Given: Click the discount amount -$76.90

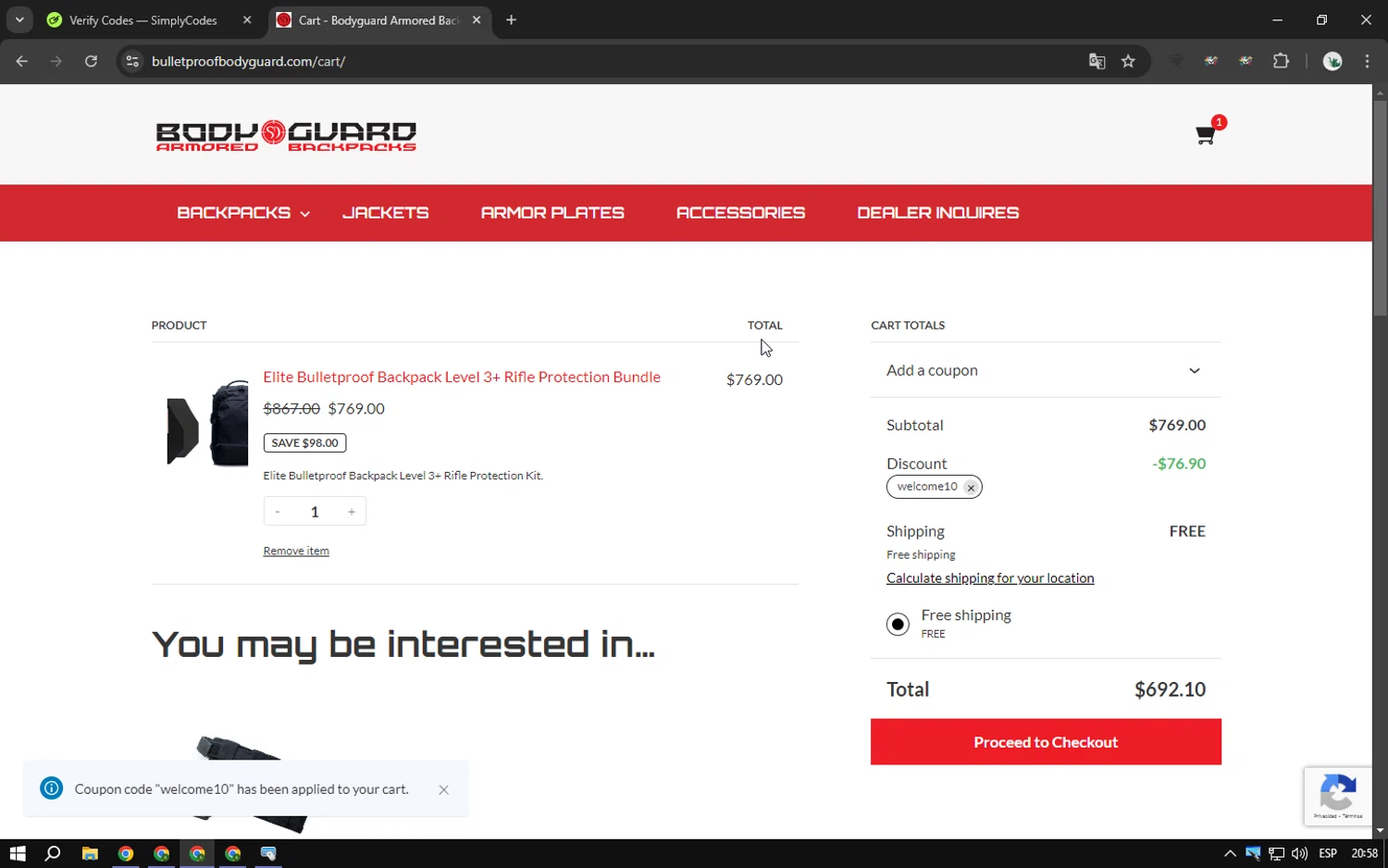Looking at the screenshot, I should click(1179, 464).
